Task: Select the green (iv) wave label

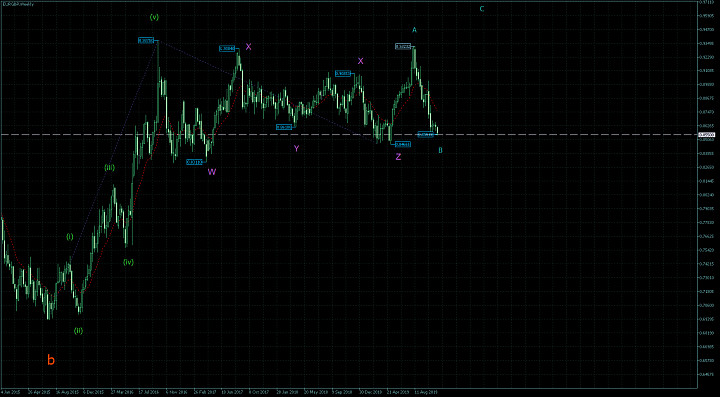Action: 128,262
